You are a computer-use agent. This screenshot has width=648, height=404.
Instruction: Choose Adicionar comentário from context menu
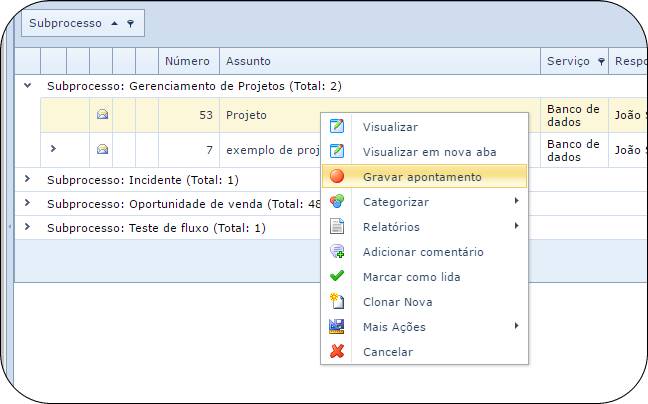424,252
